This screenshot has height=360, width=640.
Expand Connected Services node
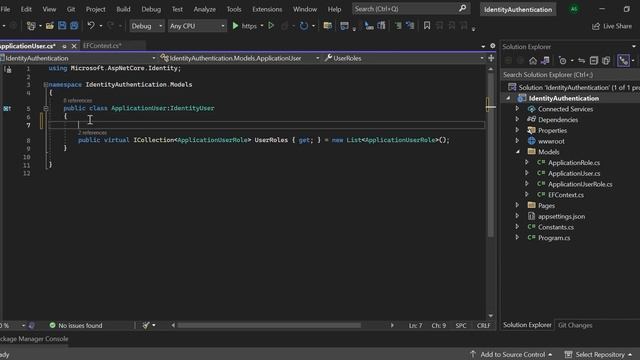517,109
